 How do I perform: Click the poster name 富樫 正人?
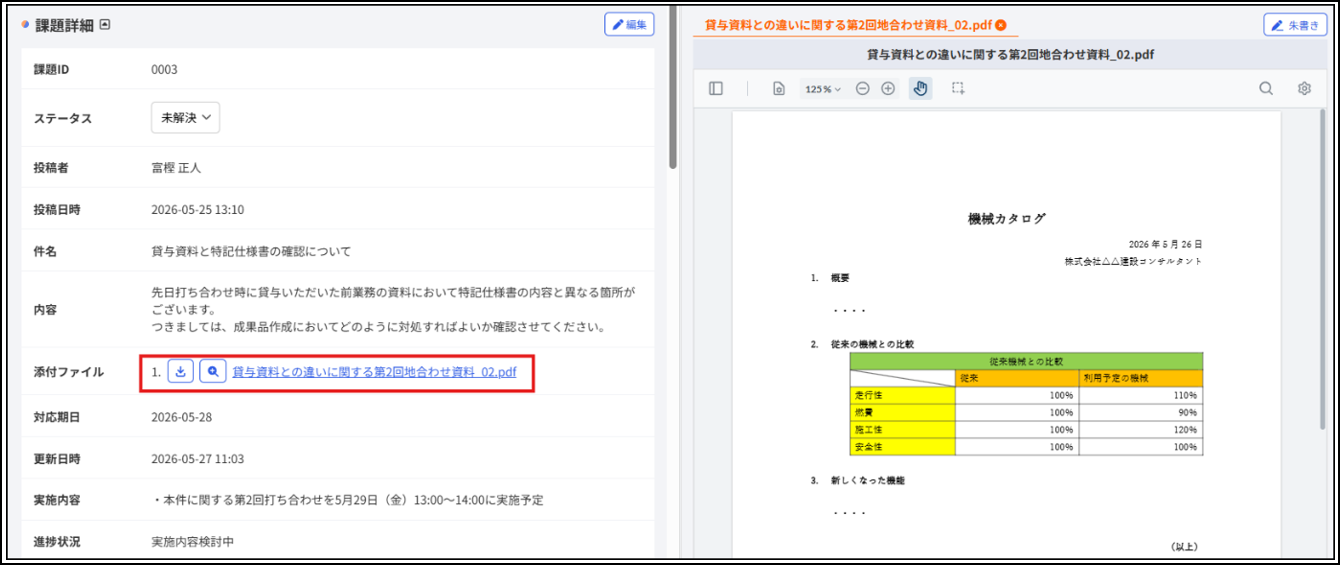176,167
